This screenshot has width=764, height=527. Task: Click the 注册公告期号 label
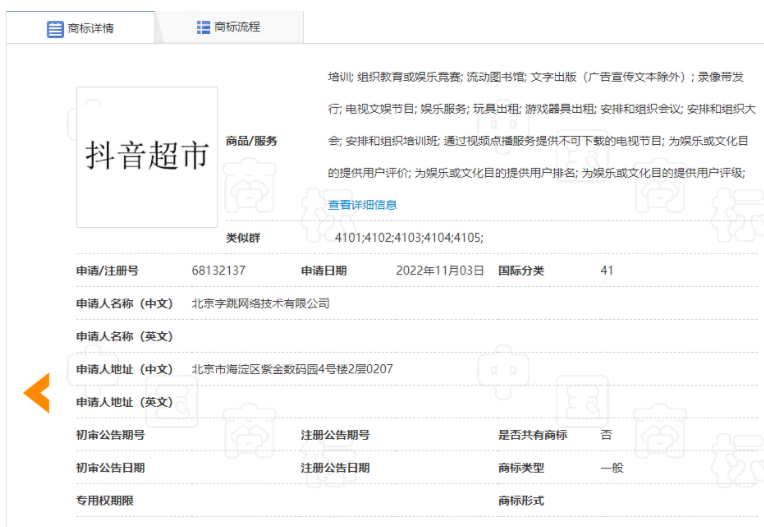pos(335,435)
